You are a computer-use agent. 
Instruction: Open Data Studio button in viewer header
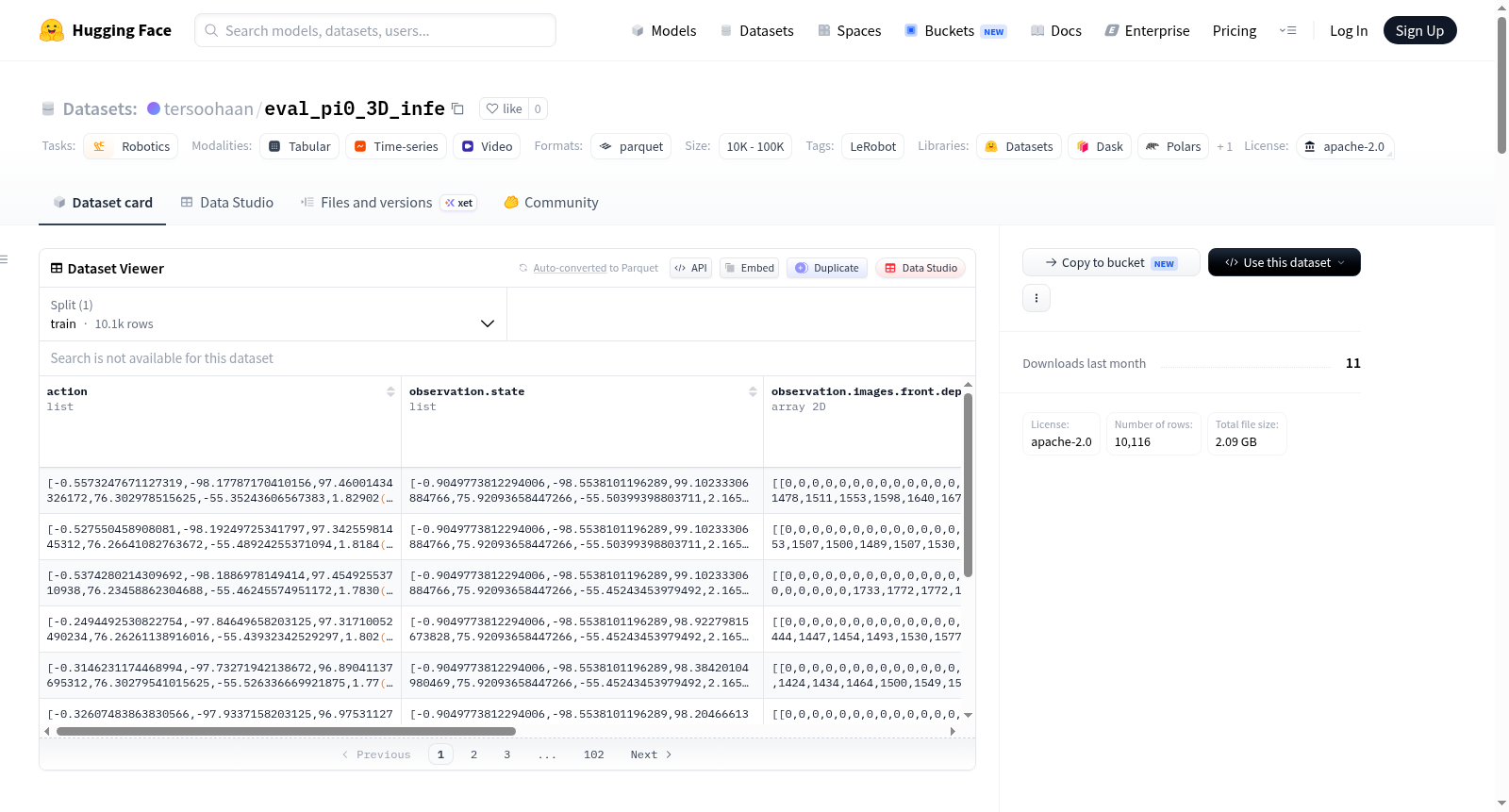coord(920,268)
